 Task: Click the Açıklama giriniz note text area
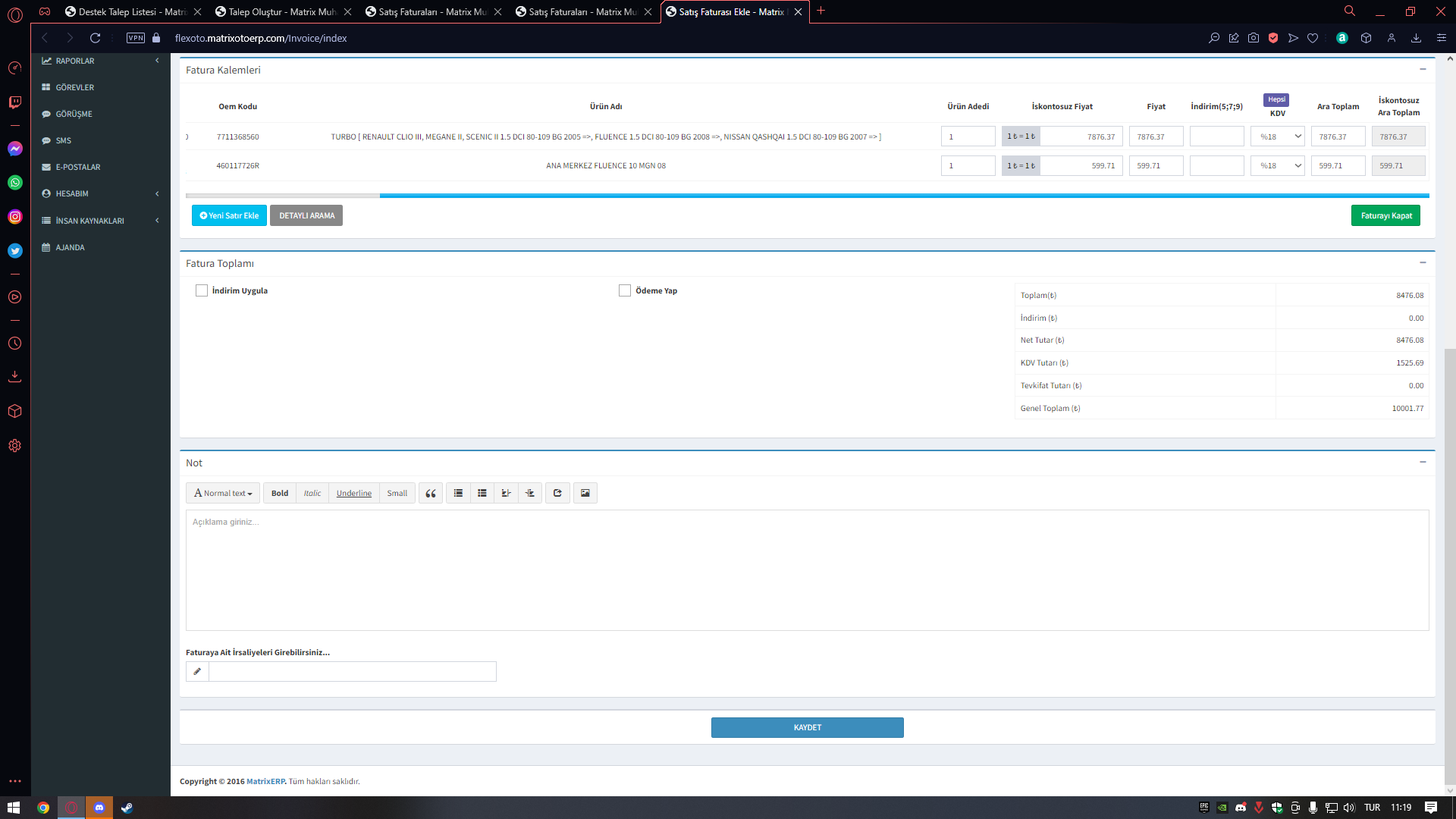point(807,570)
